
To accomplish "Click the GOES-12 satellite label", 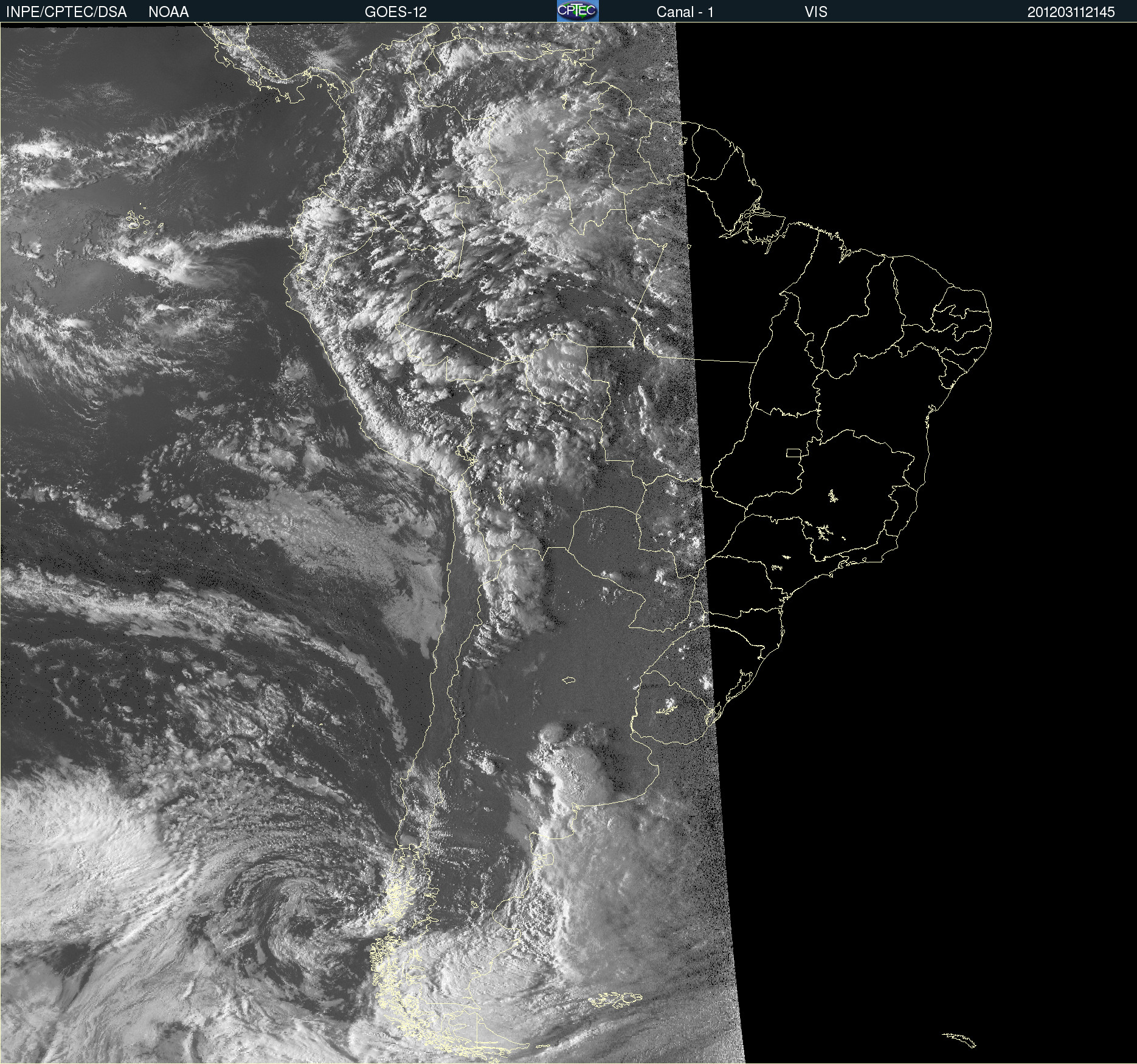I will pos(396,12).
